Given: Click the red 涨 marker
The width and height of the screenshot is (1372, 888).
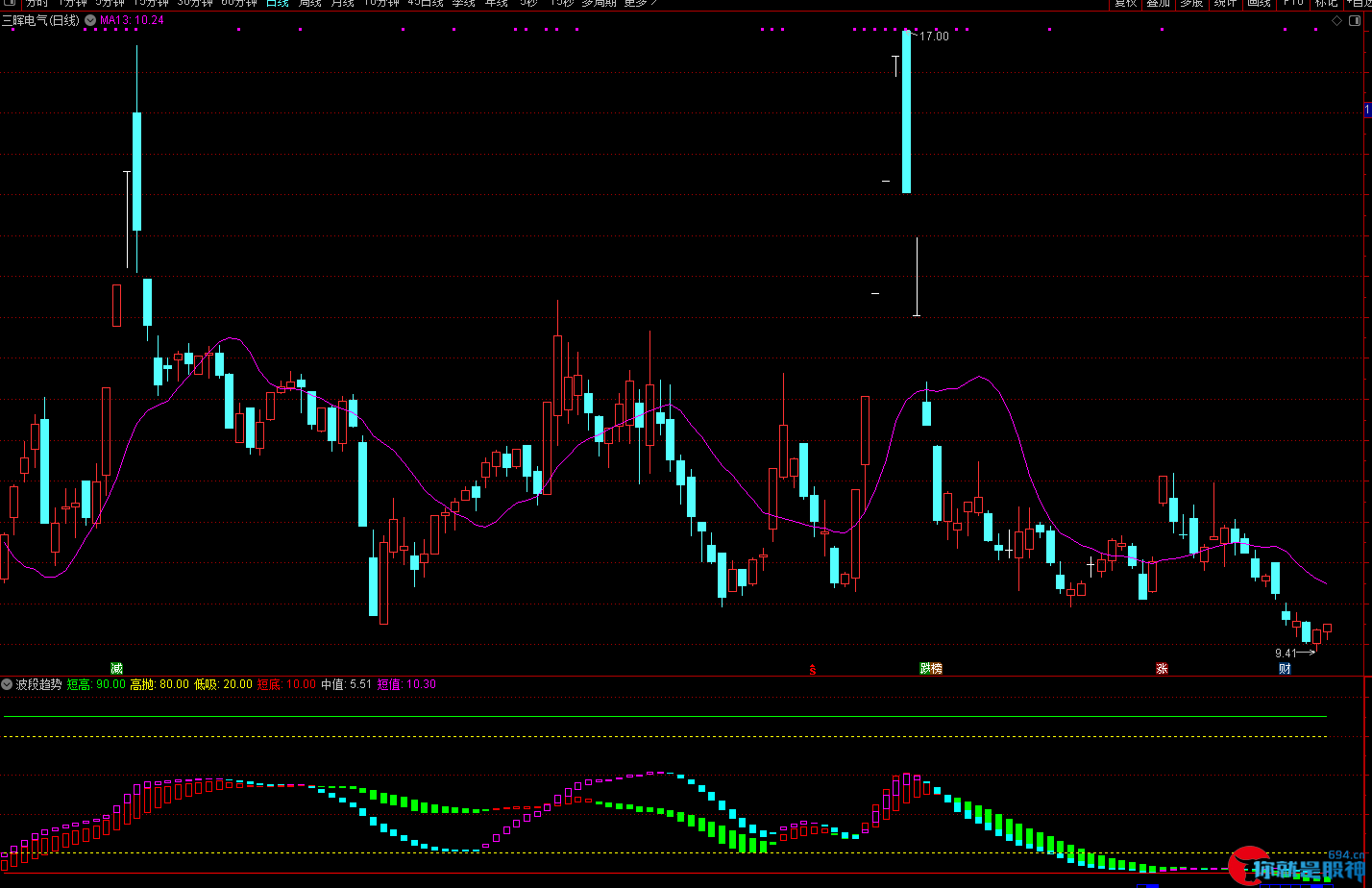Looking at the screenshot, I should click(x=1162, y=668).
